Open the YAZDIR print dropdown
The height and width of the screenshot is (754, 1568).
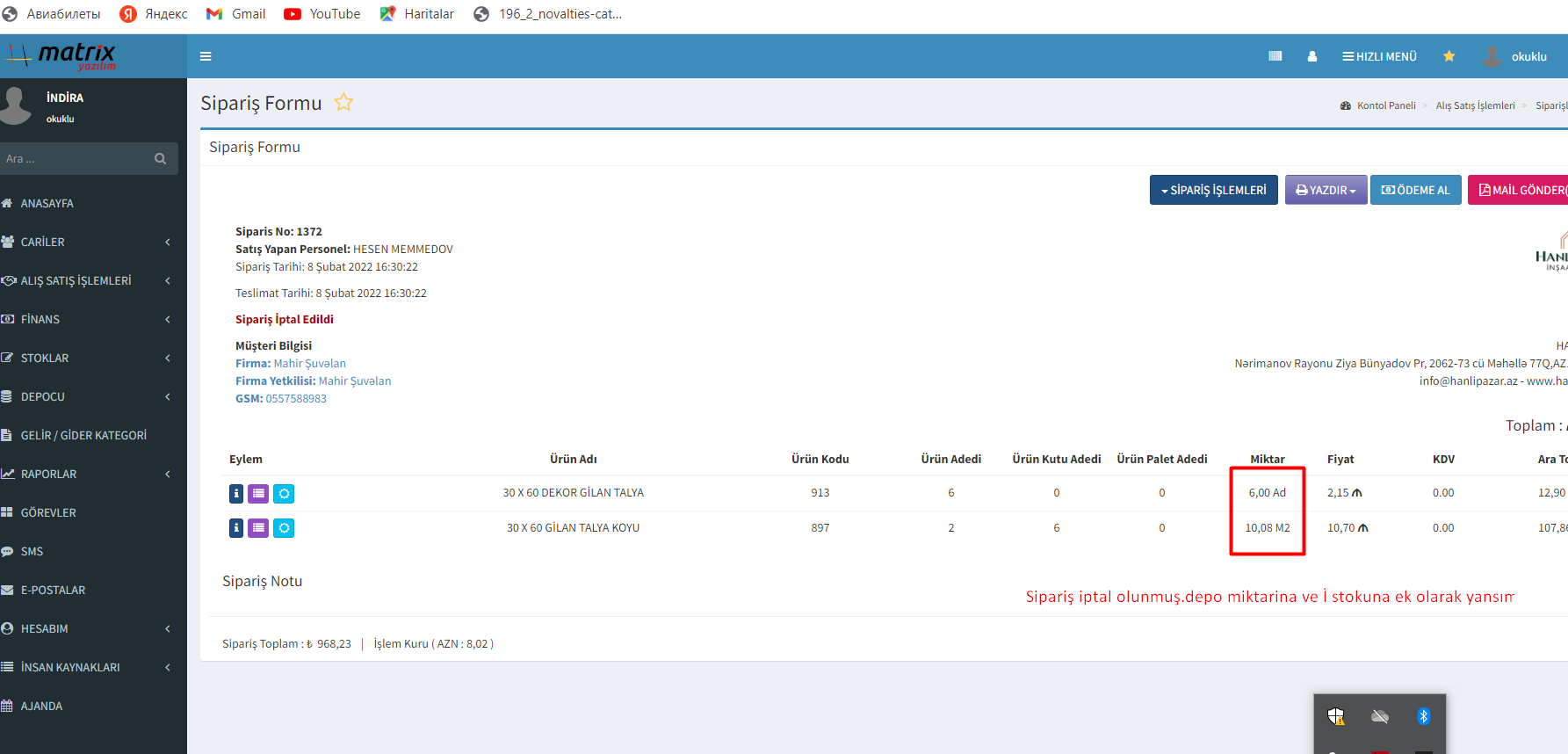(x=1326, y=190)
